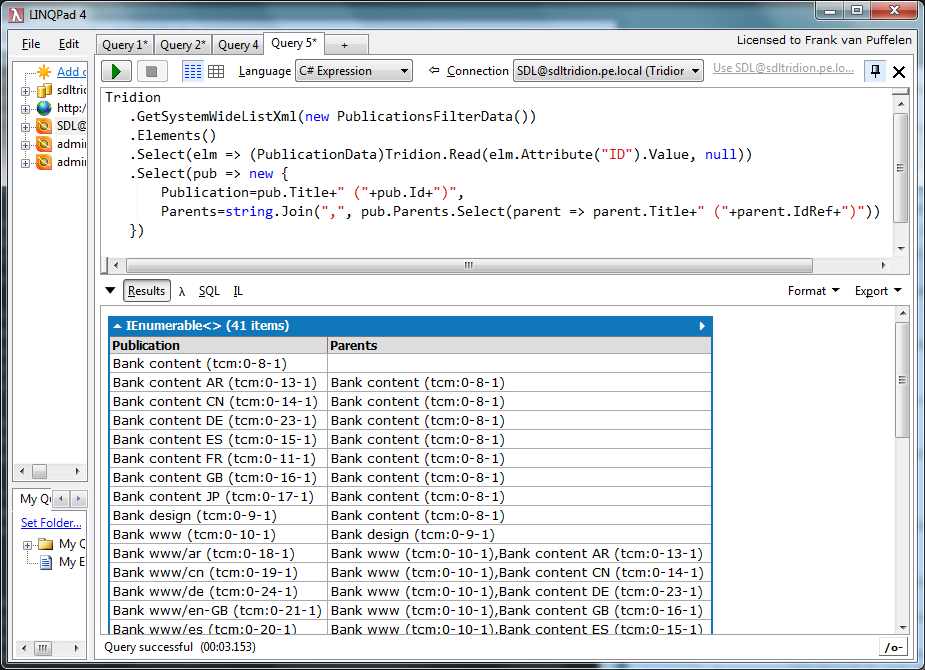The height and width of the screenshot is (670, 925).
Task: Expand the Format dropdown menu
Action: tap(813, 291)
